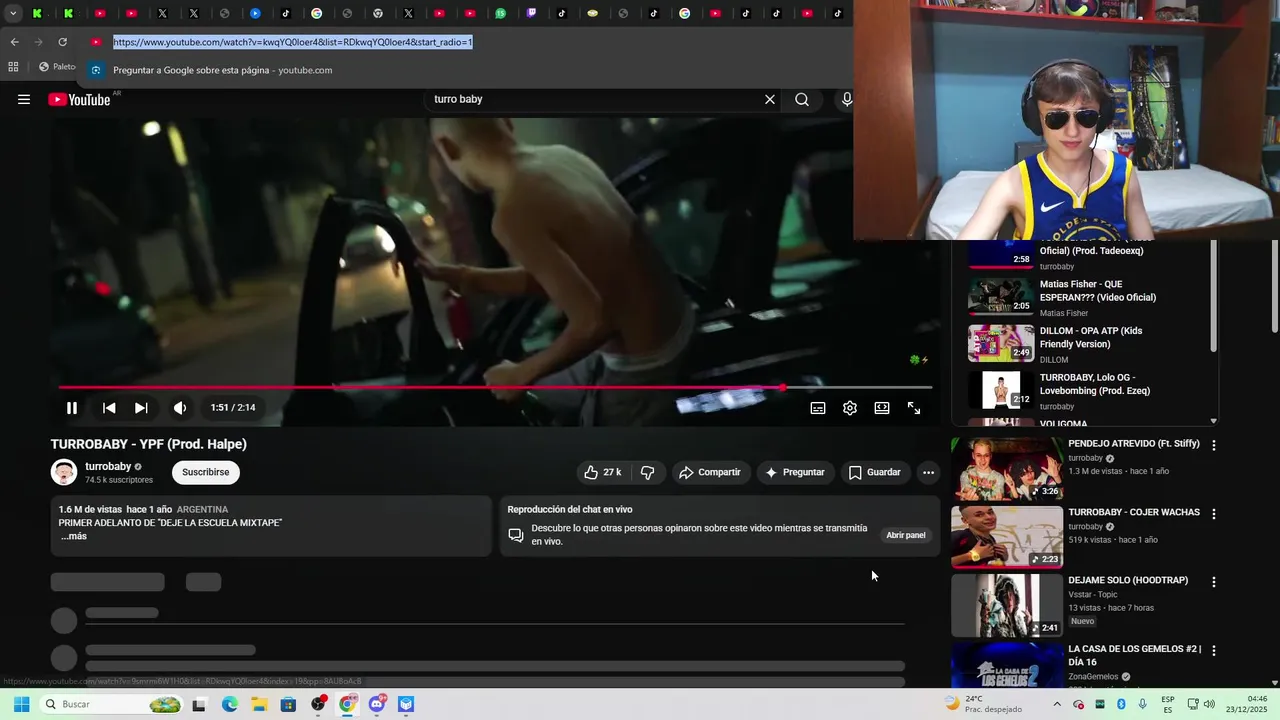This screenshot has height=720, width=1280.
Task: Open options for COJER WACHAS video
Action: coord(1214,514)
